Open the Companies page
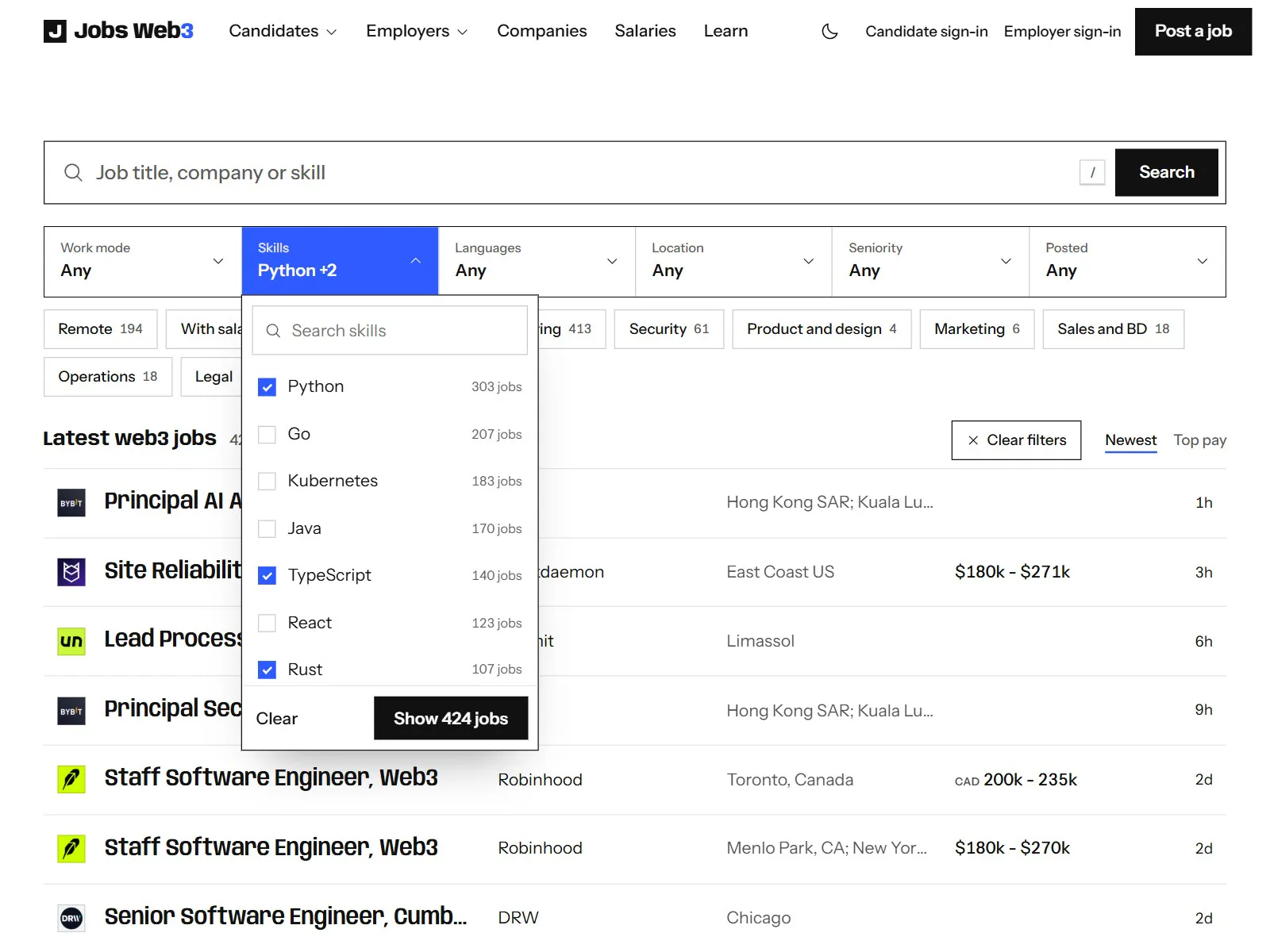 542,31
